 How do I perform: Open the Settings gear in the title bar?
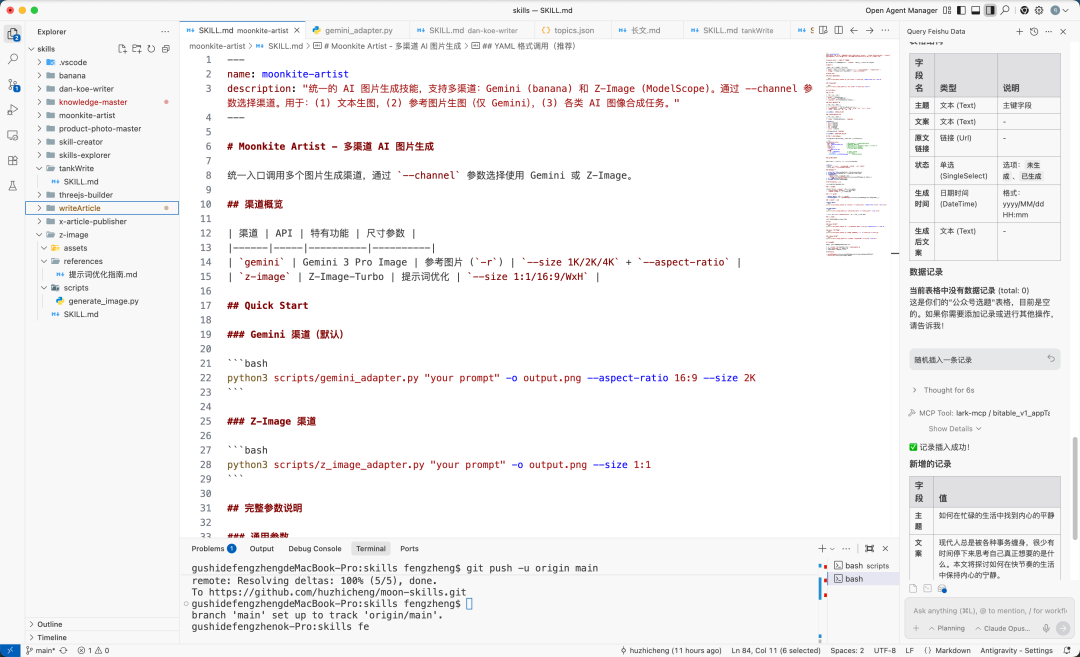coord(1039,10)
